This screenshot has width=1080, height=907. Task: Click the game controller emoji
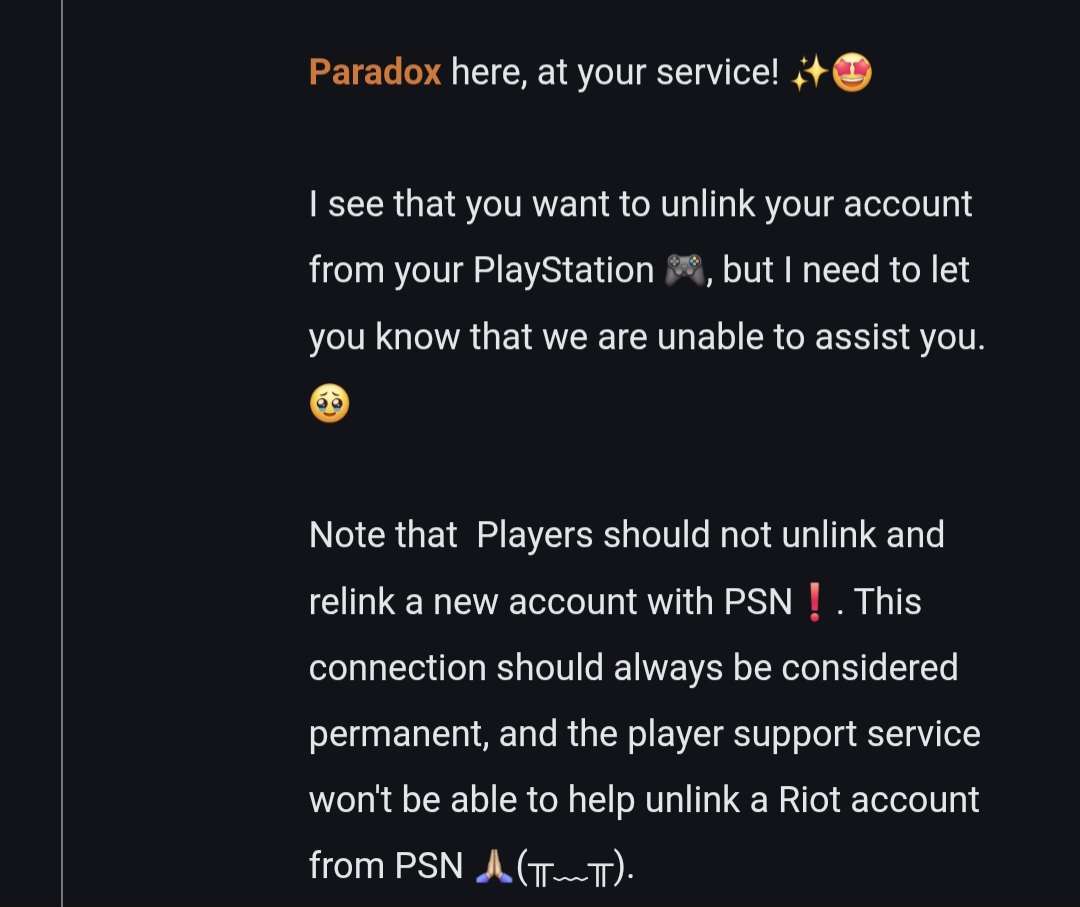[683, 270]
